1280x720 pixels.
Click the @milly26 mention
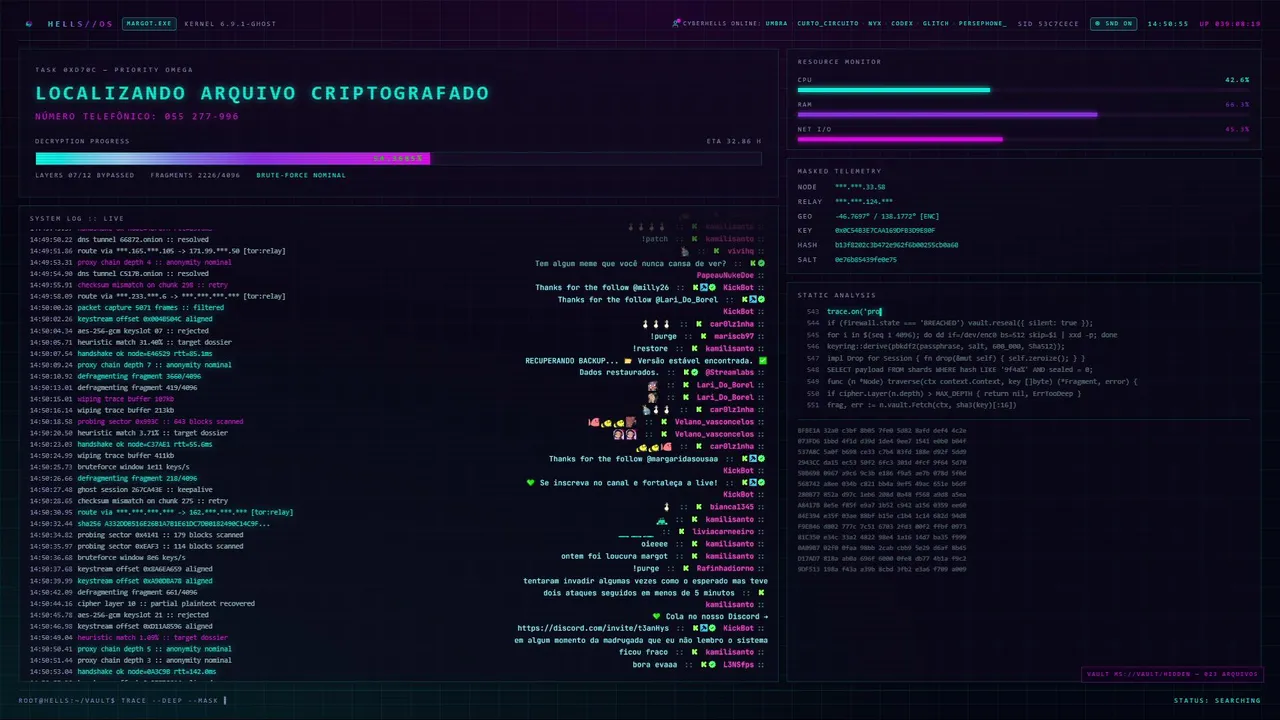[x=651, y=287]
